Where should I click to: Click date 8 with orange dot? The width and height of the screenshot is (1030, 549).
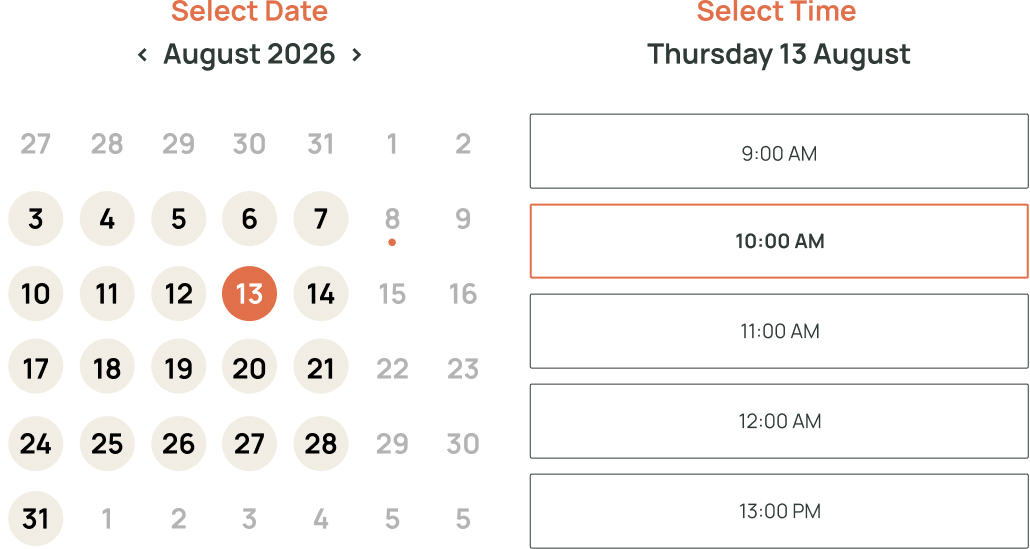pos(392,220)
